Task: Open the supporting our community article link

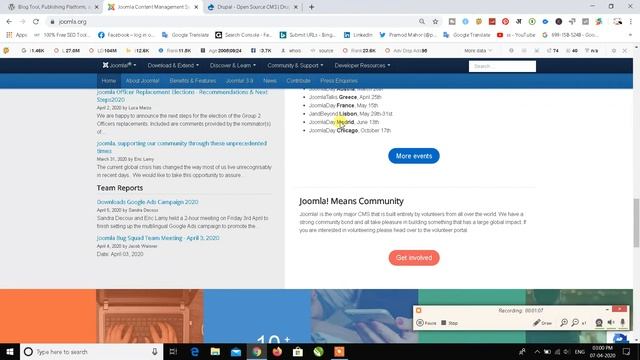Action: (182, 147)
